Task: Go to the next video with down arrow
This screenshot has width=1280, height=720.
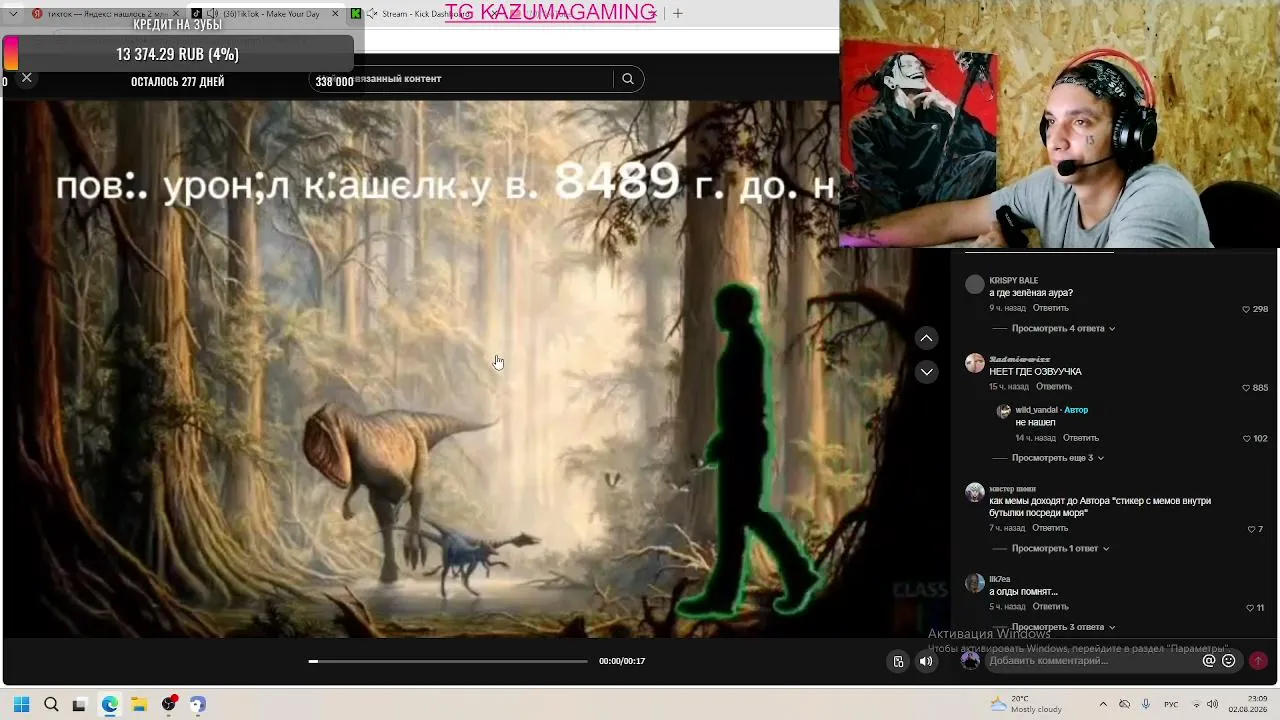Action: coord(926,372)
